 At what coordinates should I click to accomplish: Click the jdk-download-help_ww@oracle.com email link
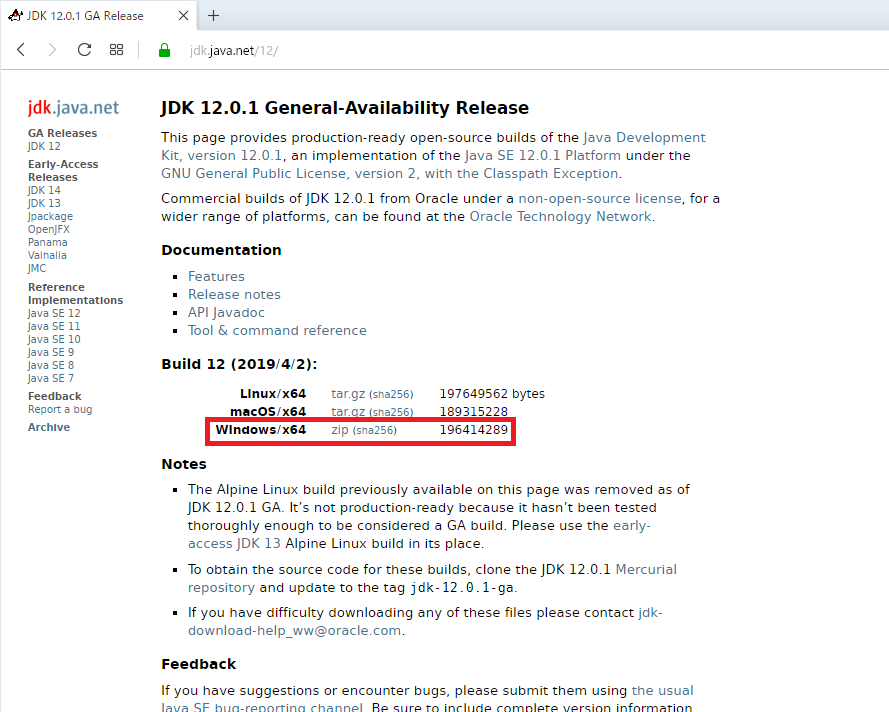point(425,621)
